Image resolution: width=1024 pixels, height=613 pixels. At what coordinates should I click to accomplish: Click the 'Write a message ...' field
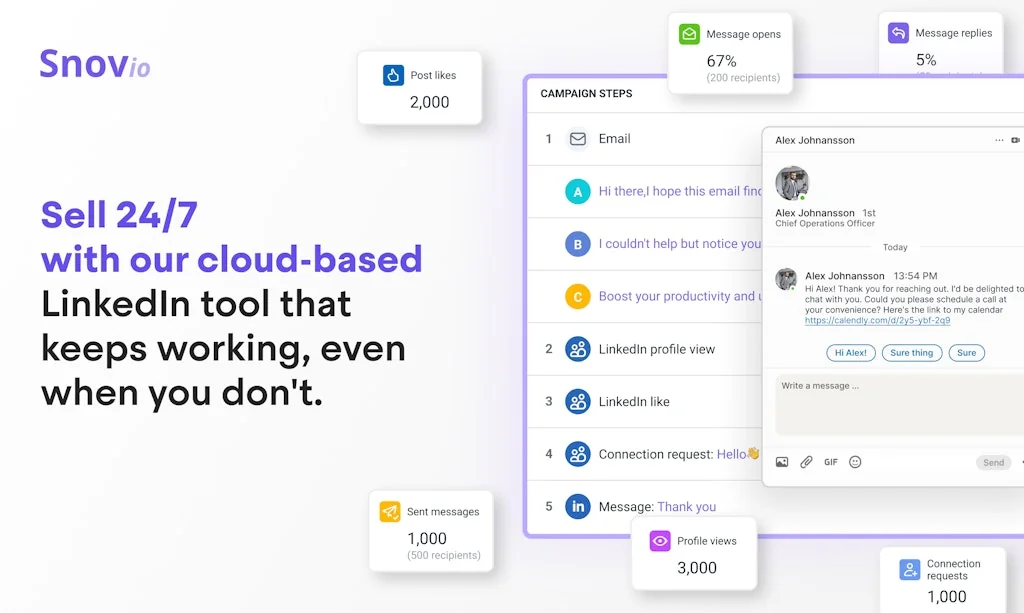point(899,405)
